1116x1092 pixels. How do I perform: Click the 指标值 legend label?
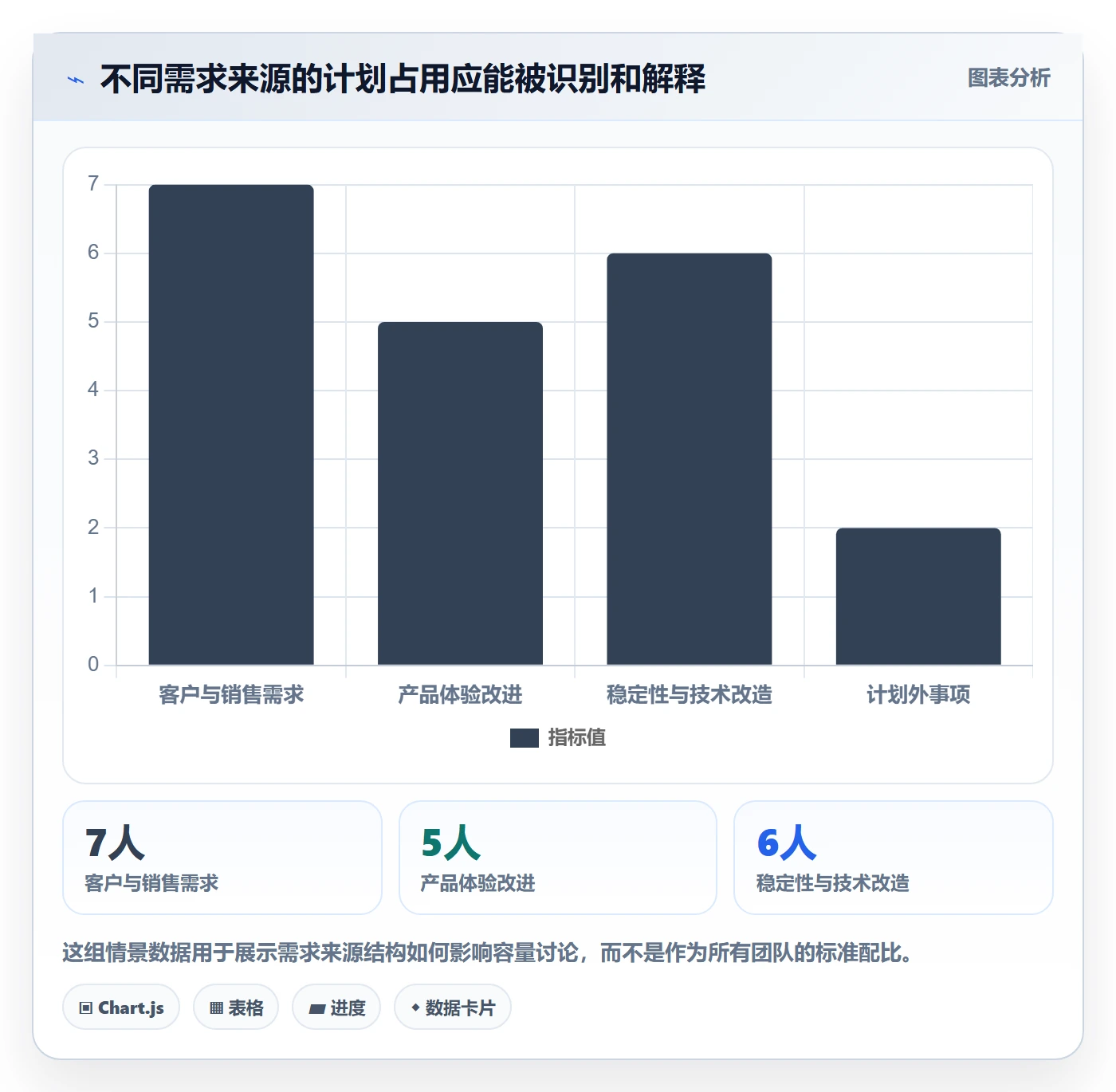577,738
